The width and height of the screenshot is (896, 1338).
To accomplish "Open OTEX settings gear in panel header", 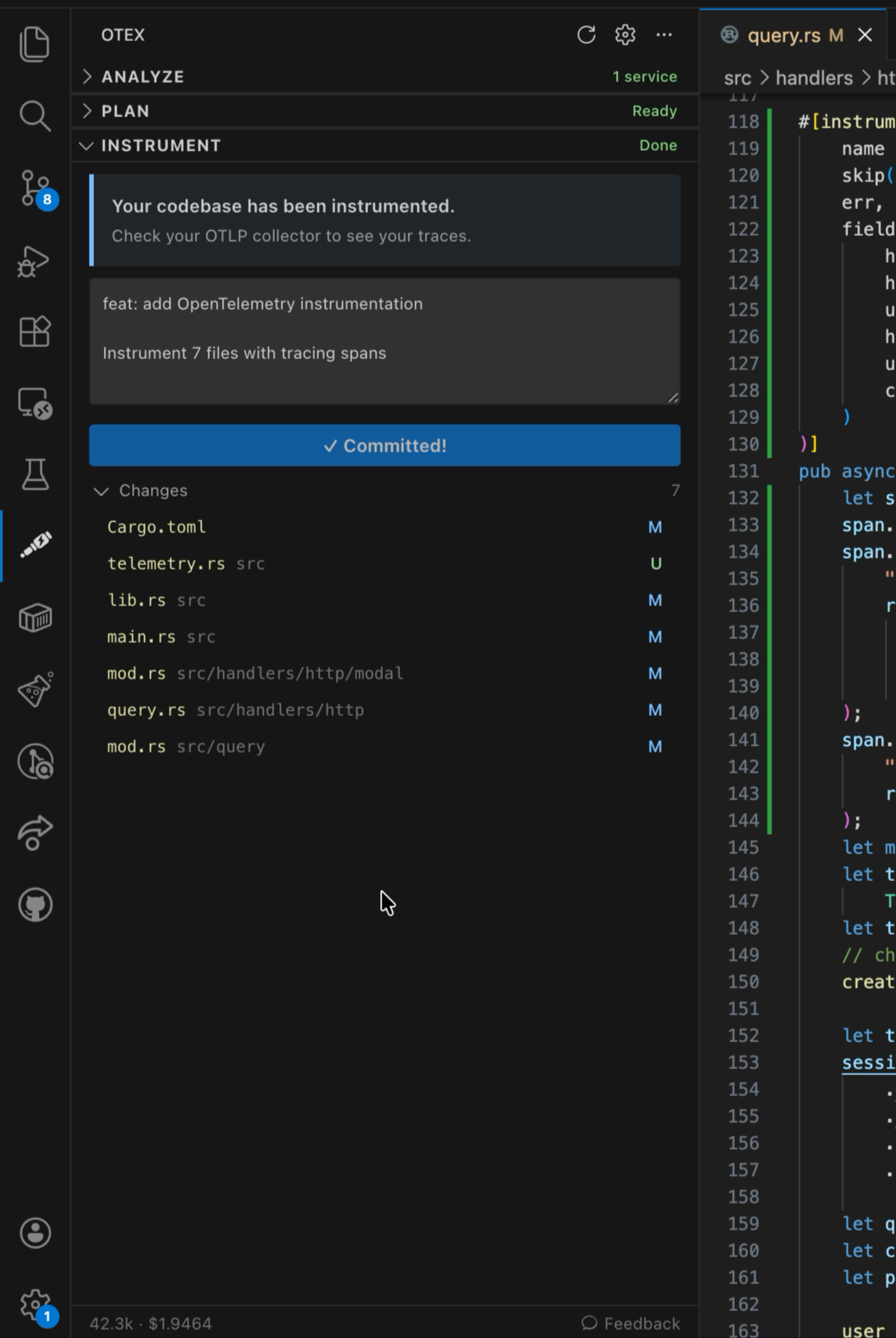I will coord(625,35).
